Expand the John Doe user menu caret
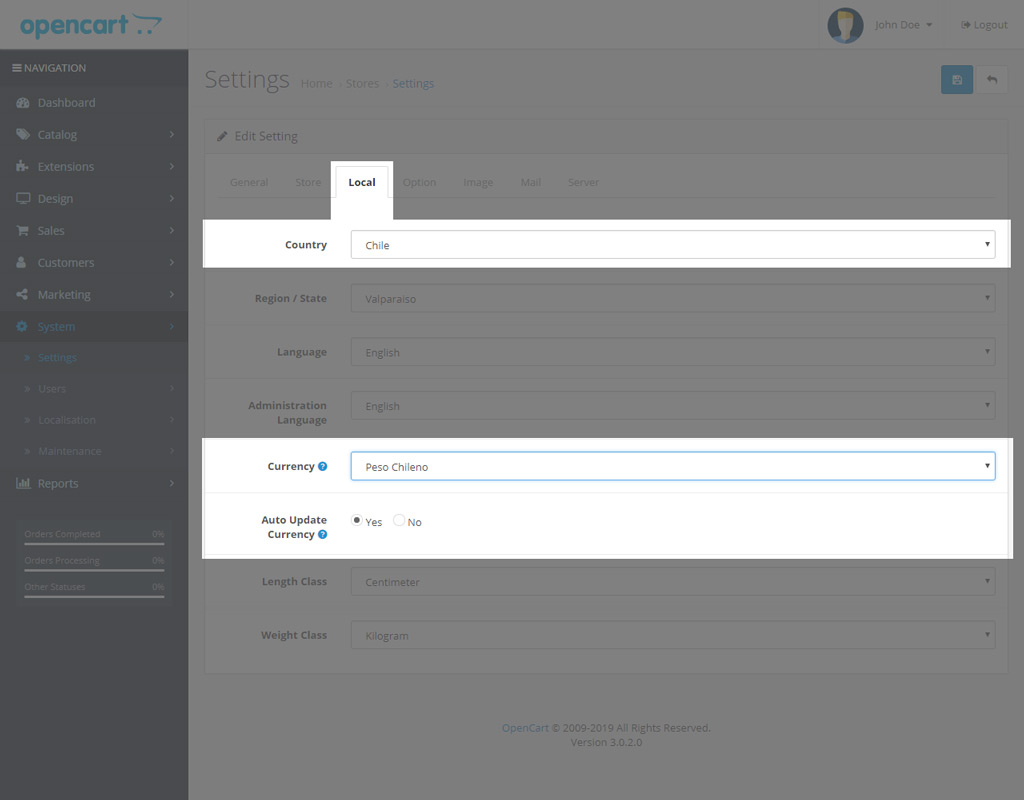 pyautogui.click(x=929, y=25)
